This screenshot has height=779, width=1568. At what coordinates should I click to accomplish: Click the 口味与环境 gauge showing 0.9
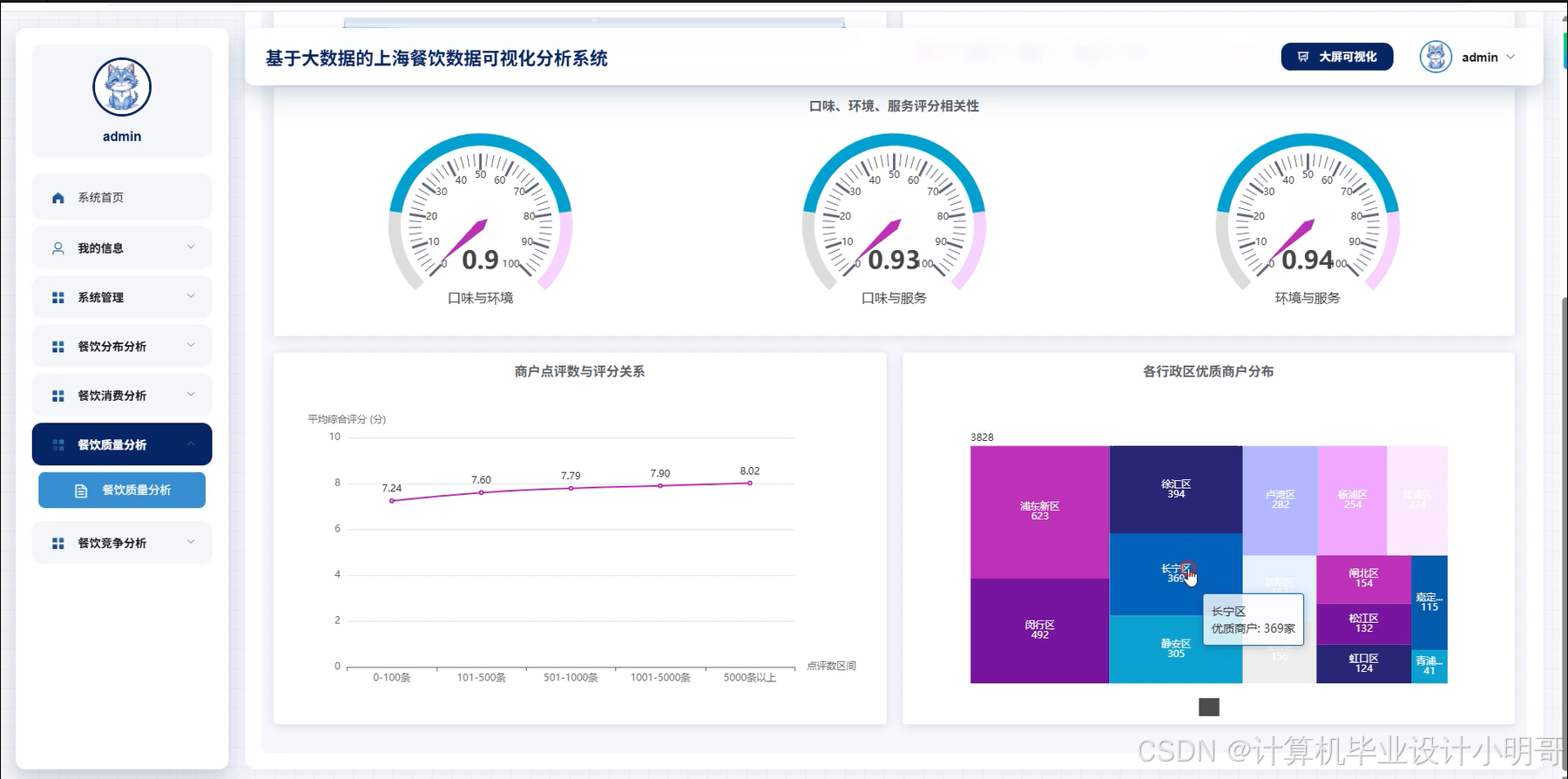click(480, 213)
